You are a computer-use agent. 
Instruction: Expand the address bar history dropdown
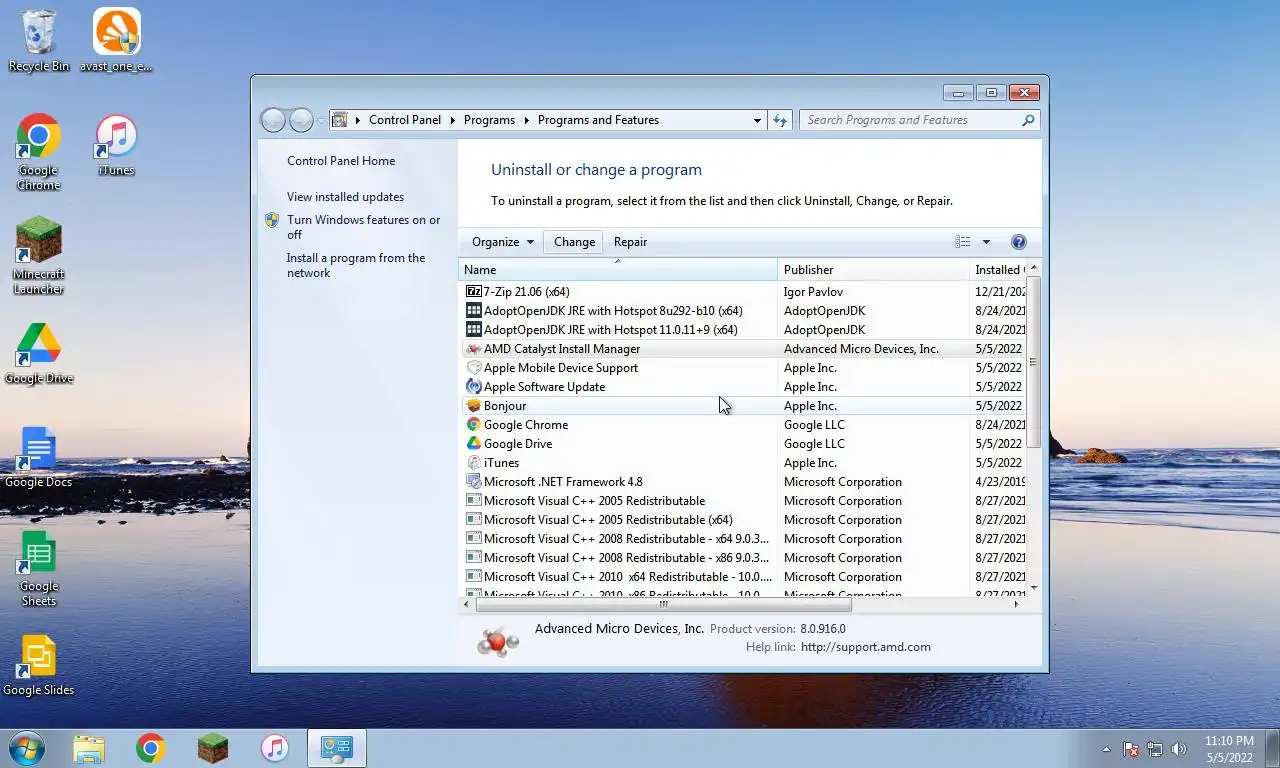tap(757, 120)
